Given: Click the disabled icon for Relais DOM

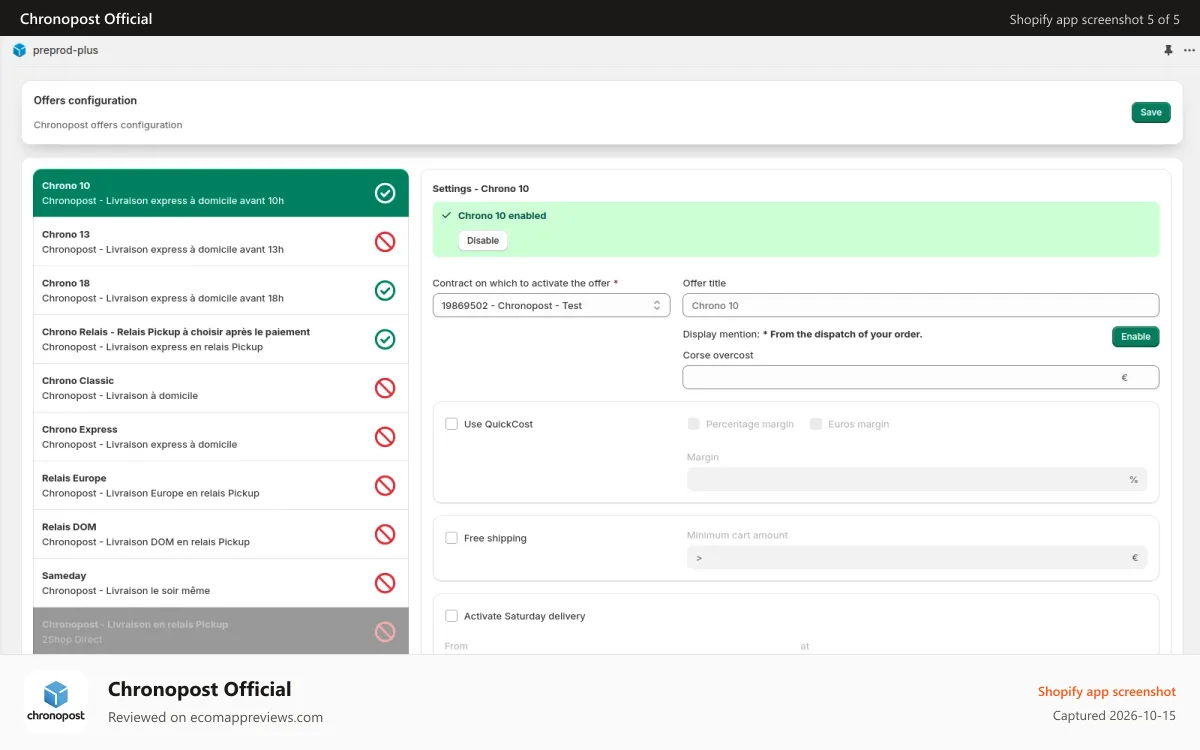Looking at the screenshot, I should 385,534.
